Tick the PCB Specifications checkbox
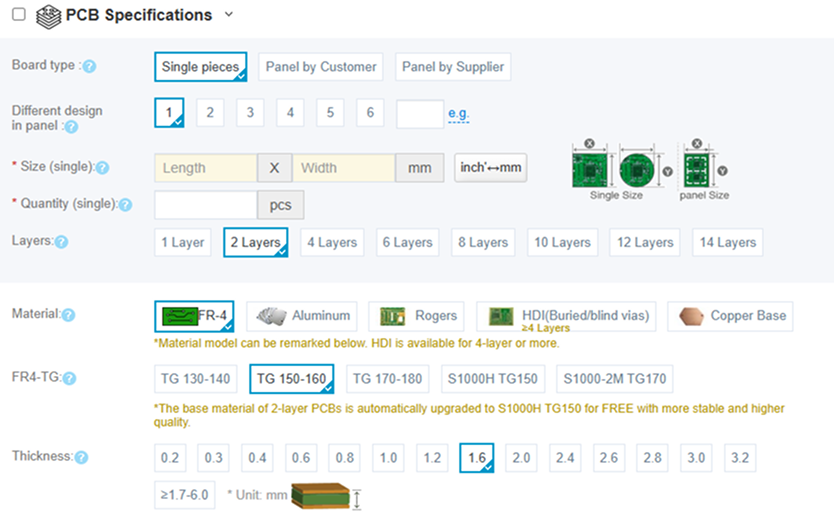The image size is (834, 516). click(19, 15)
